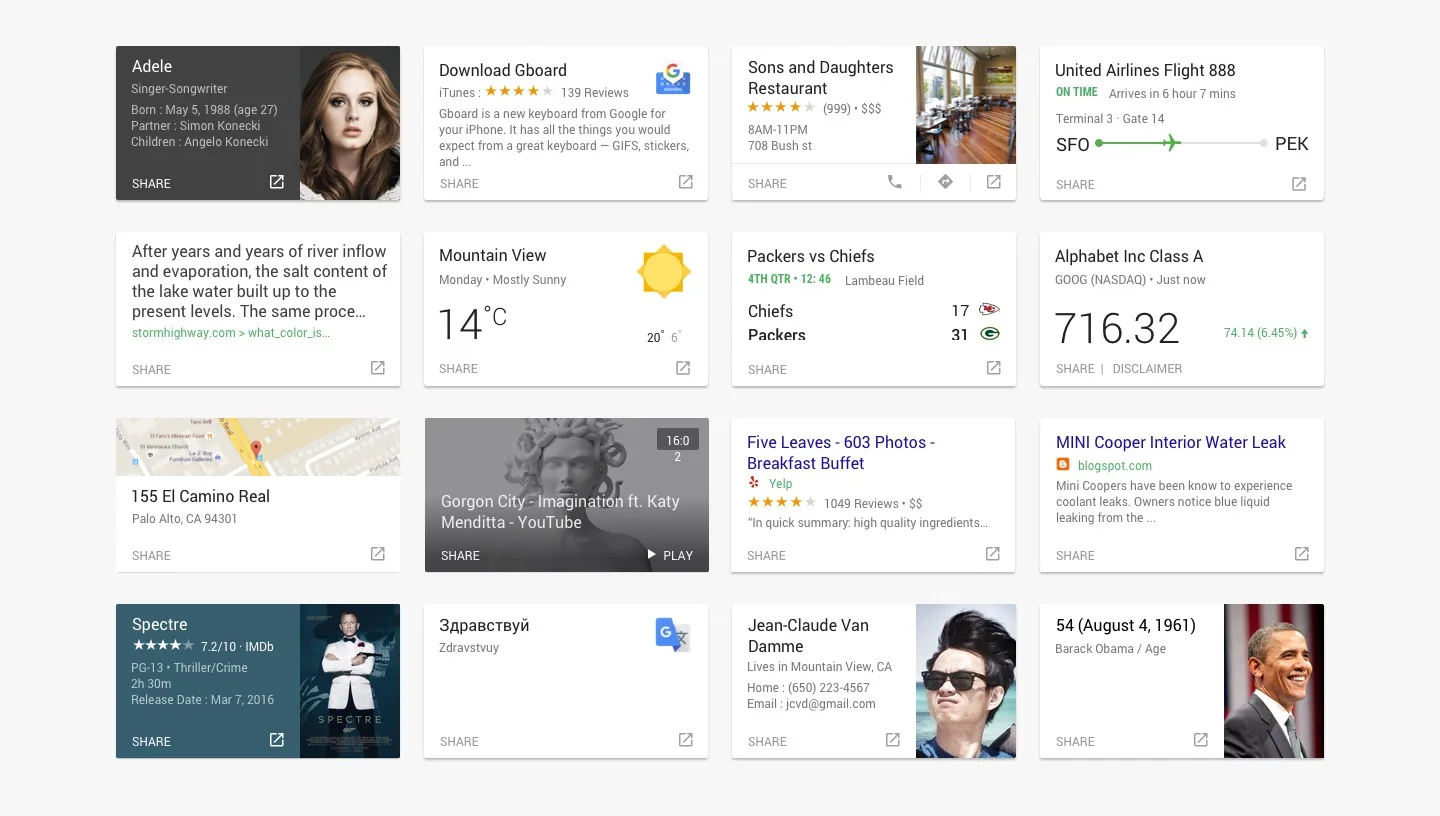Click the airplane icon on flight route
This screenshot has height=816, width=1440.
(x=1171, y=143)
